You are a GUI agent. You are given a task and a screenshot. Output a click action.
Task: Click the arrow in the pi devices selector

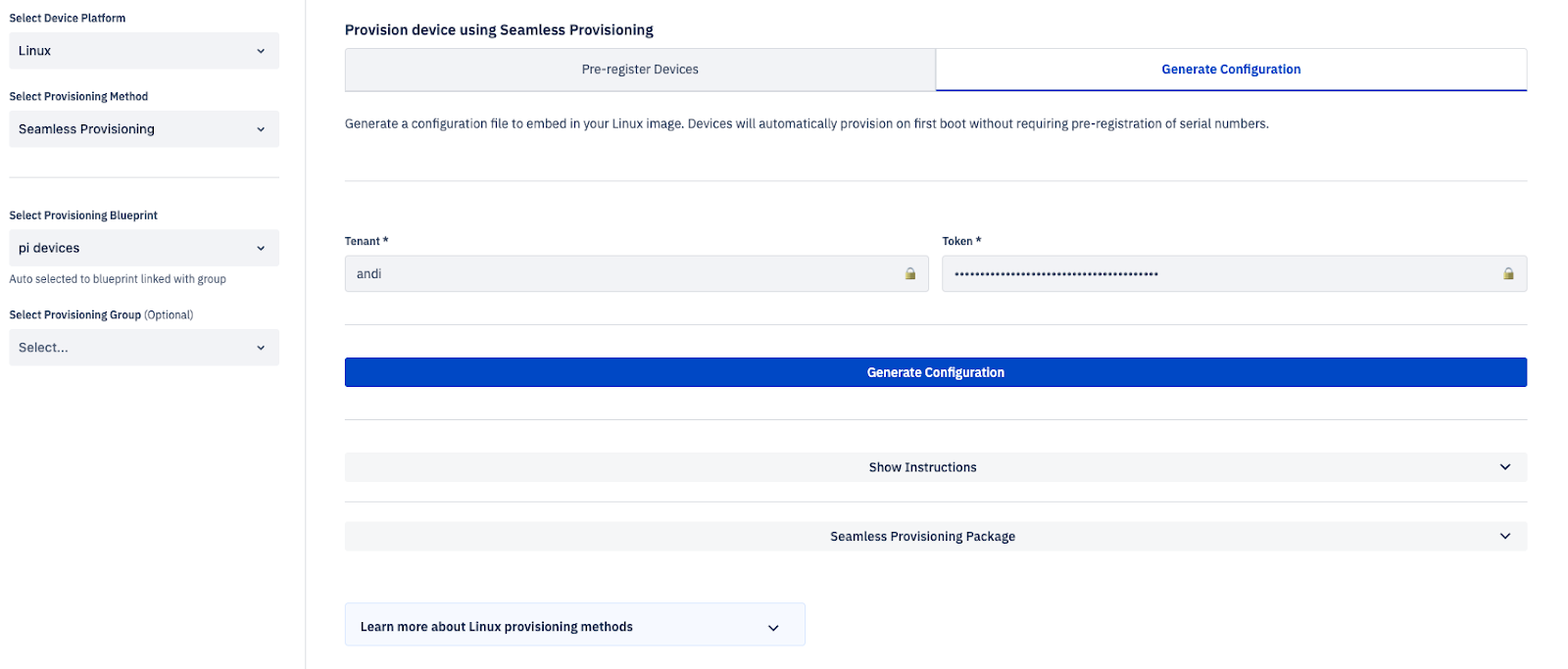click(x=261, y=249)
